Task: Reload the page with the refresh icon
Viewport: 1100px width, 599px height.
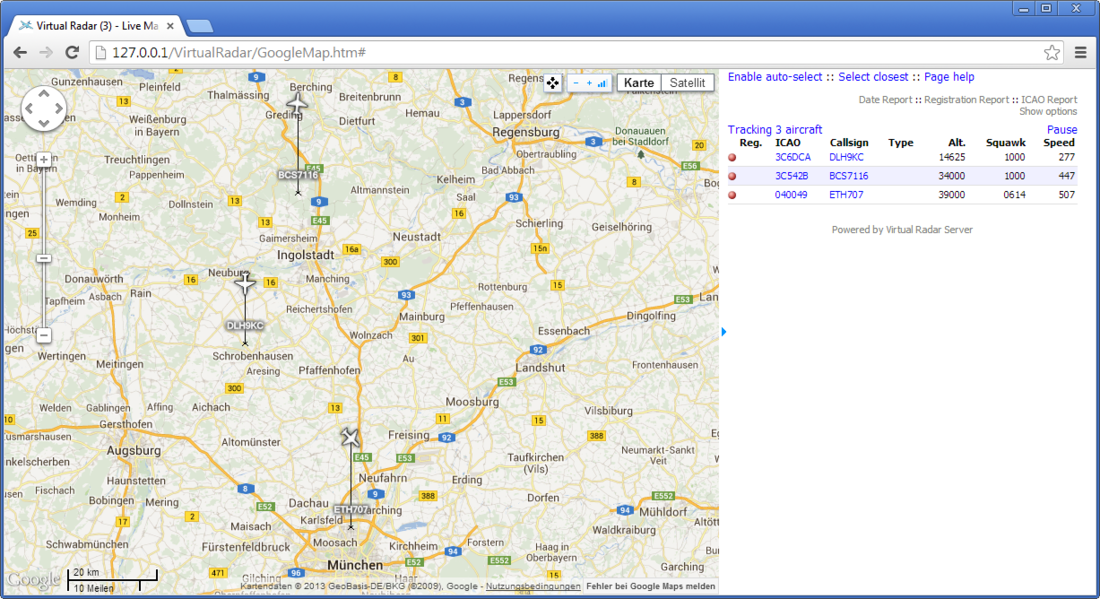Action: coord(71,51)
